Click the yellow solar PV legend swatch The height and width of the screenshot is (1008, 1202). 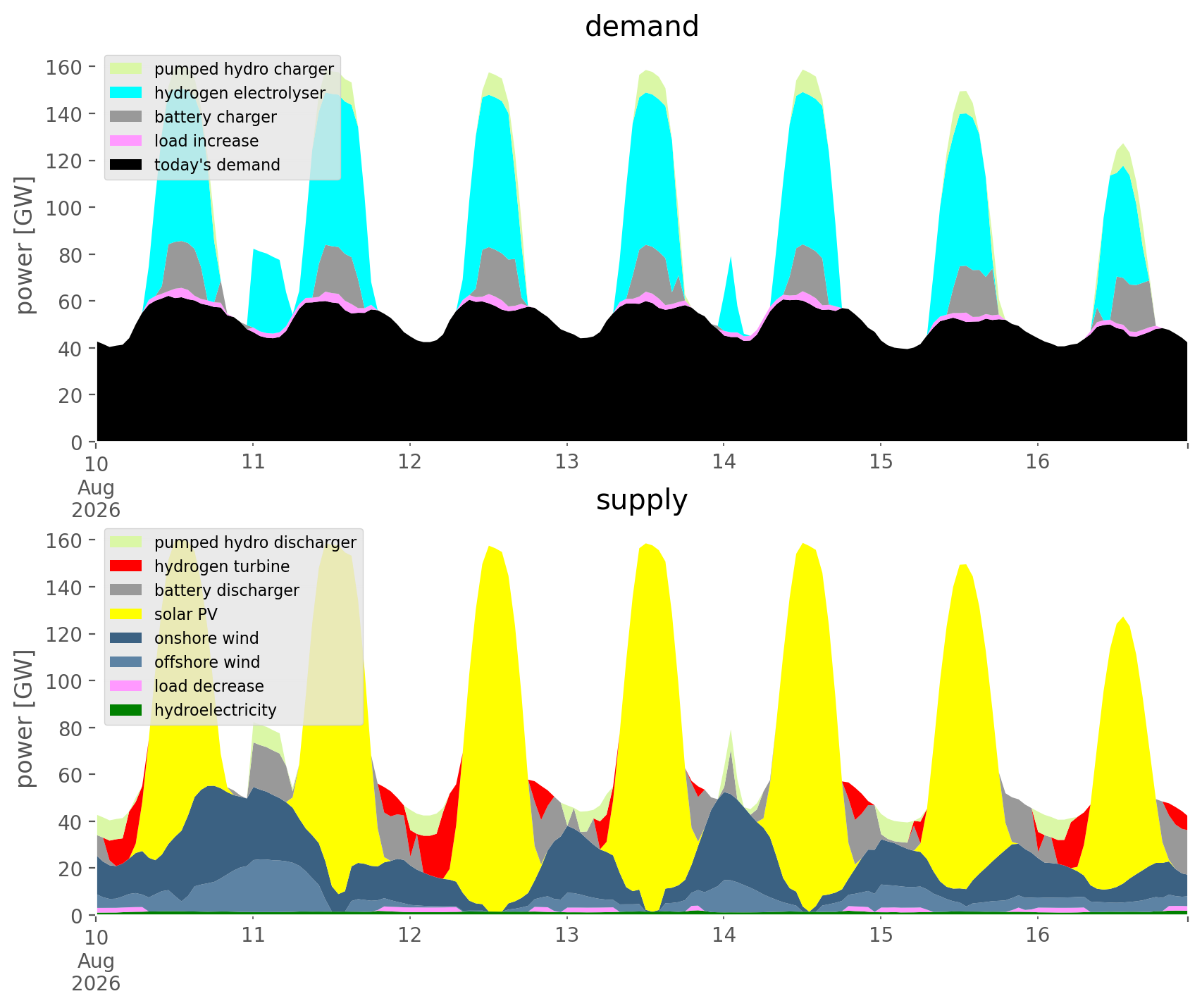(128, 614)
